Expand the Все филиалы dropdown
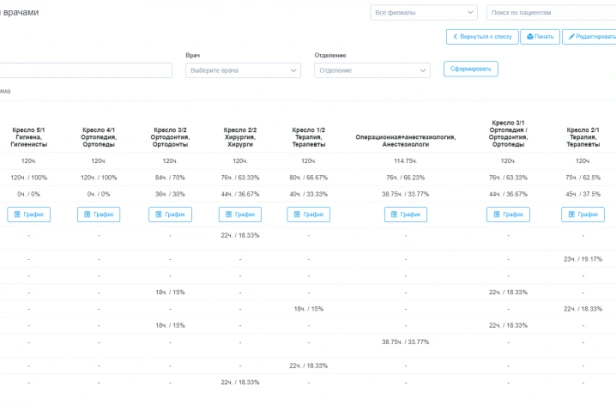This screenshot has width=616, height=405. (x=423, y=13)
